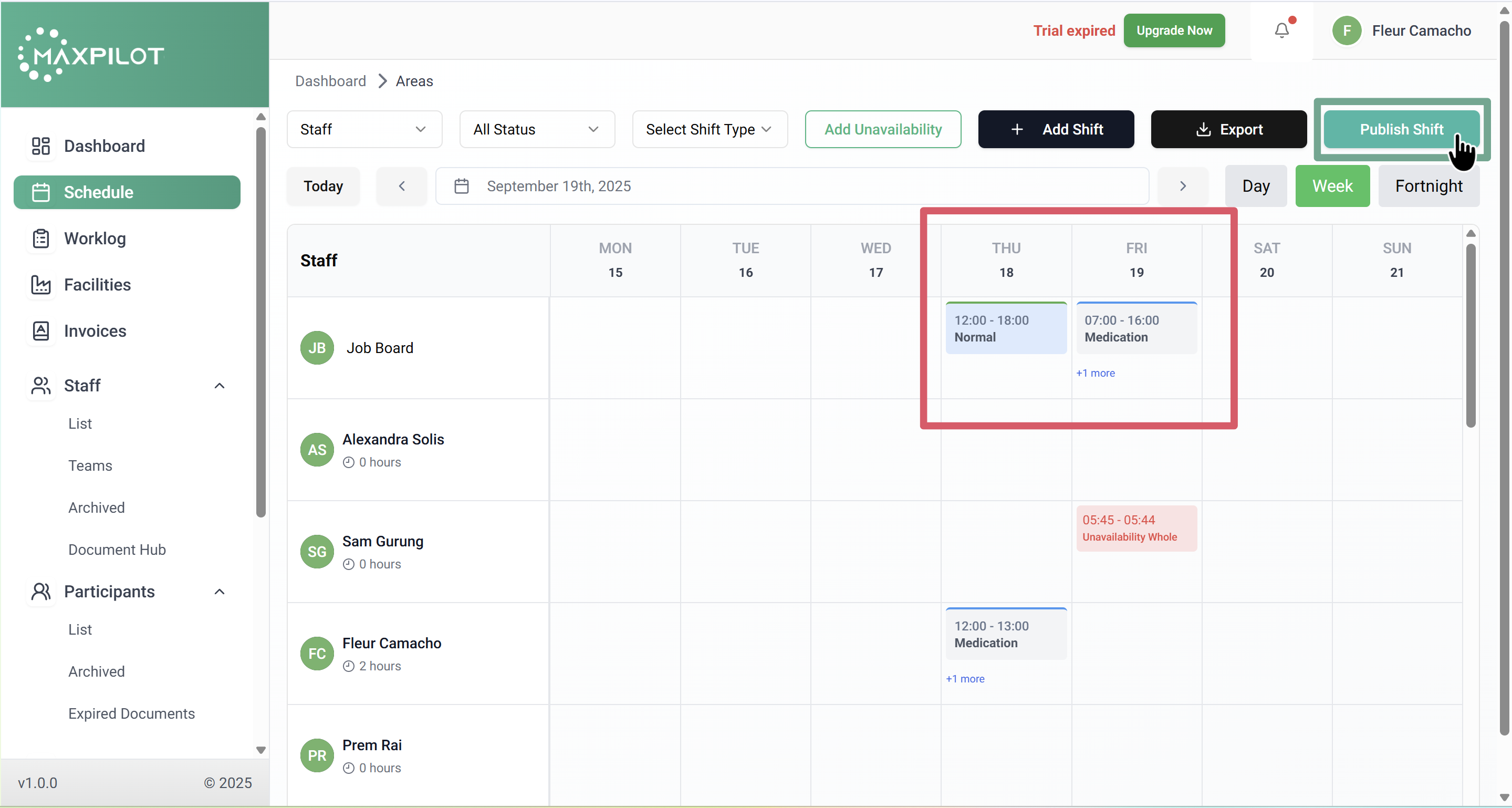Image resolution: width=1512 pixels, height=808 pixels.
Task: Click +1 more link on Friday
Action: 1094,373
